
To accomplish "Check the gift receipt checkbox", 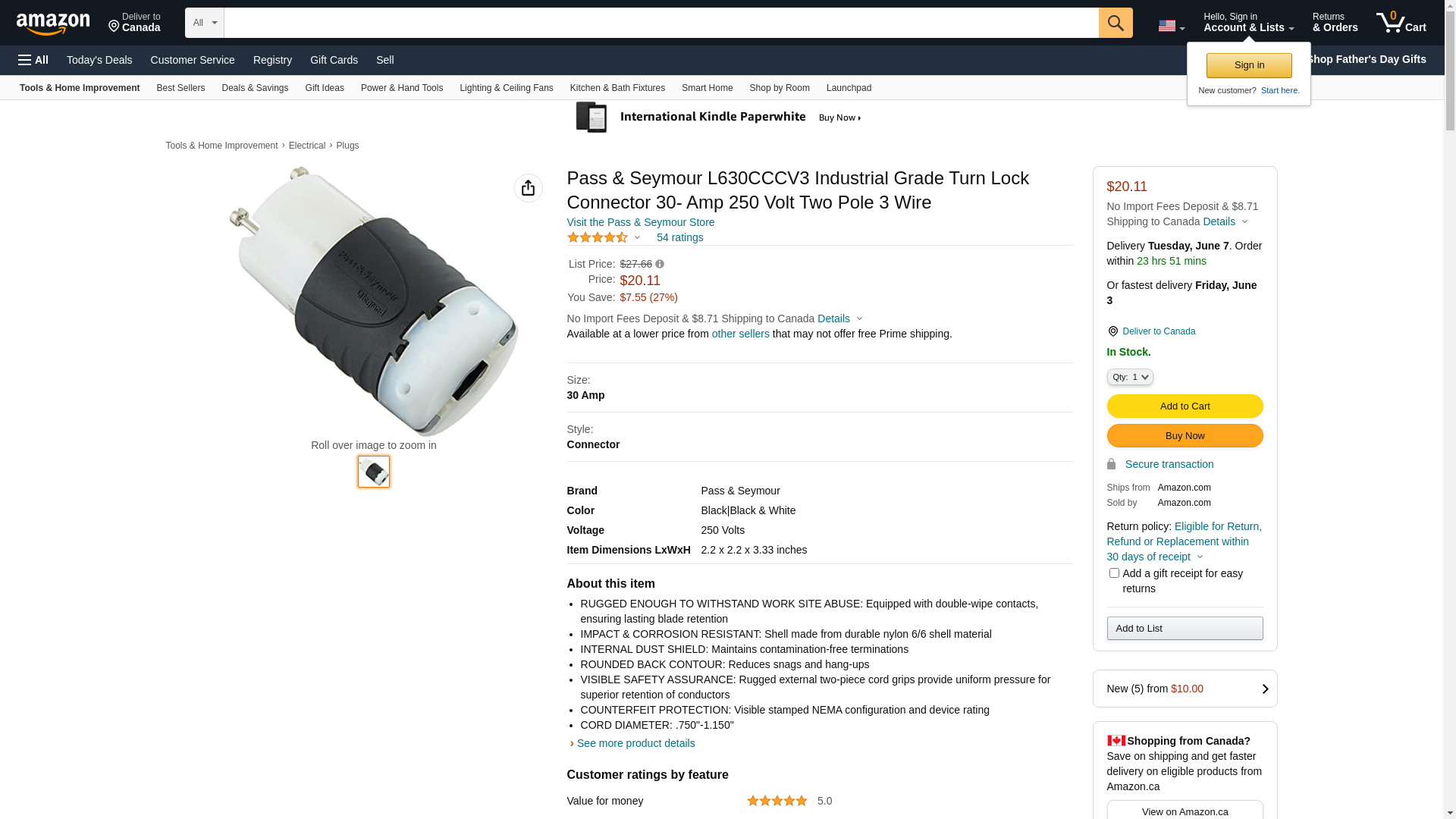I will click(x=1114, y=573).
